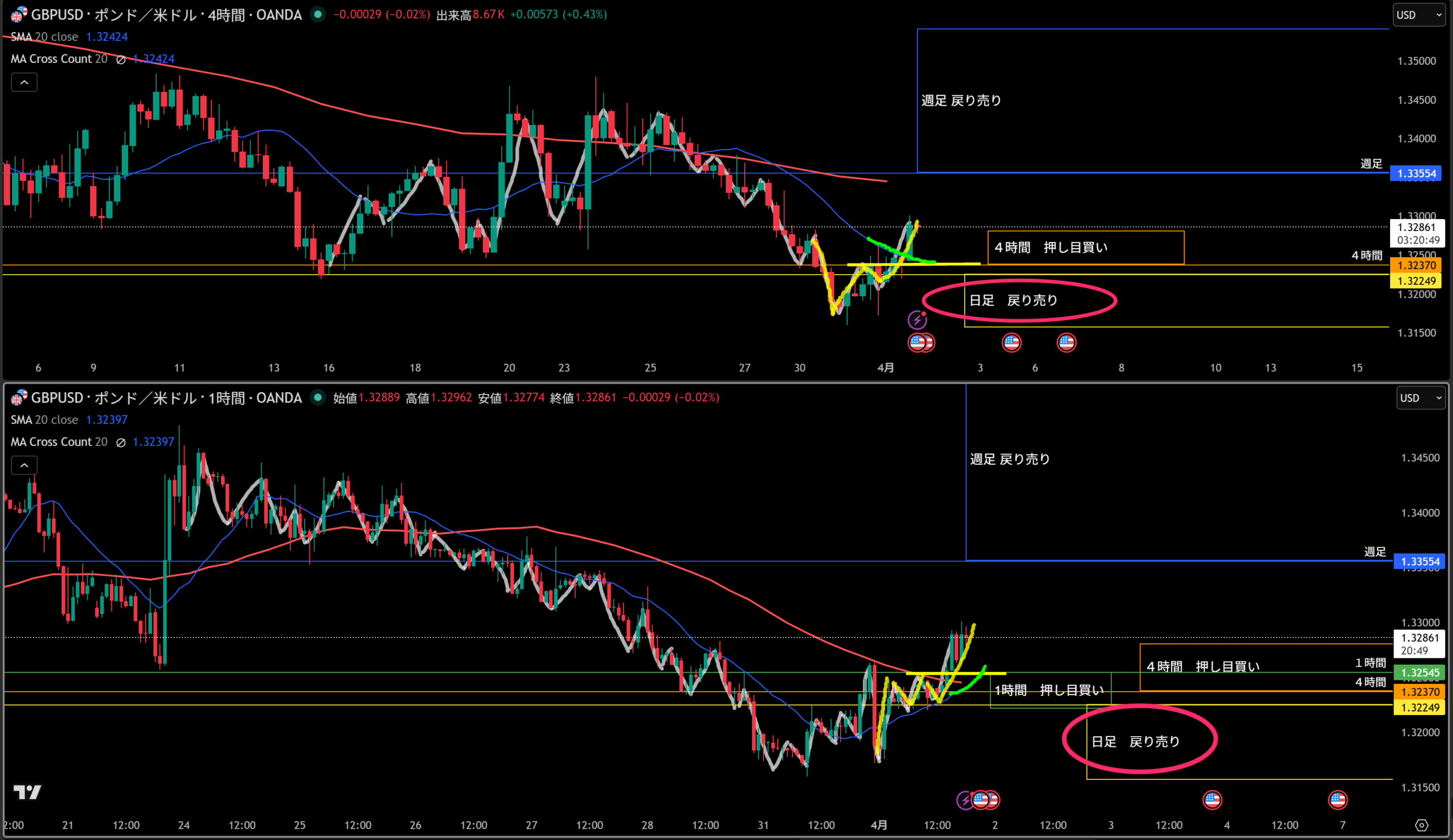Click the 4時間 押し目買い text box on upper chart
This screenshot has height=840, width=1453.
point(1051,247)
